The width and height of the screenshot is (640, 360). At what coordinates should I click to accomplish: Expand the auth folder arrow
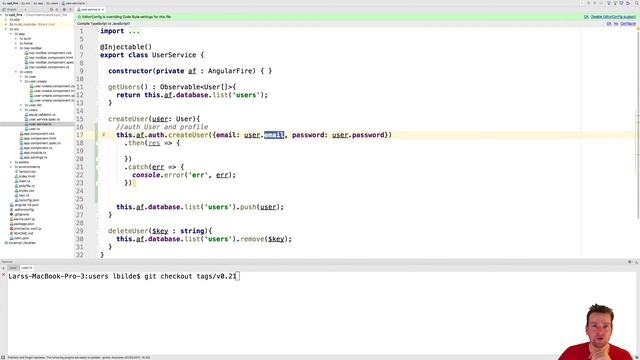16,38
